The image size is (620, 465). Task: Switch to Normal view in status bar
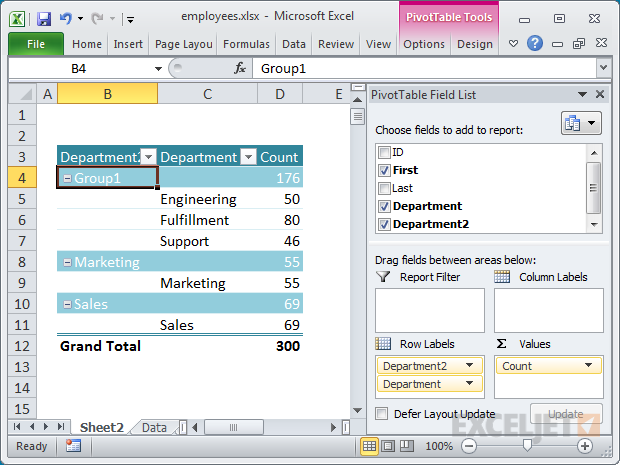[370, 446]
